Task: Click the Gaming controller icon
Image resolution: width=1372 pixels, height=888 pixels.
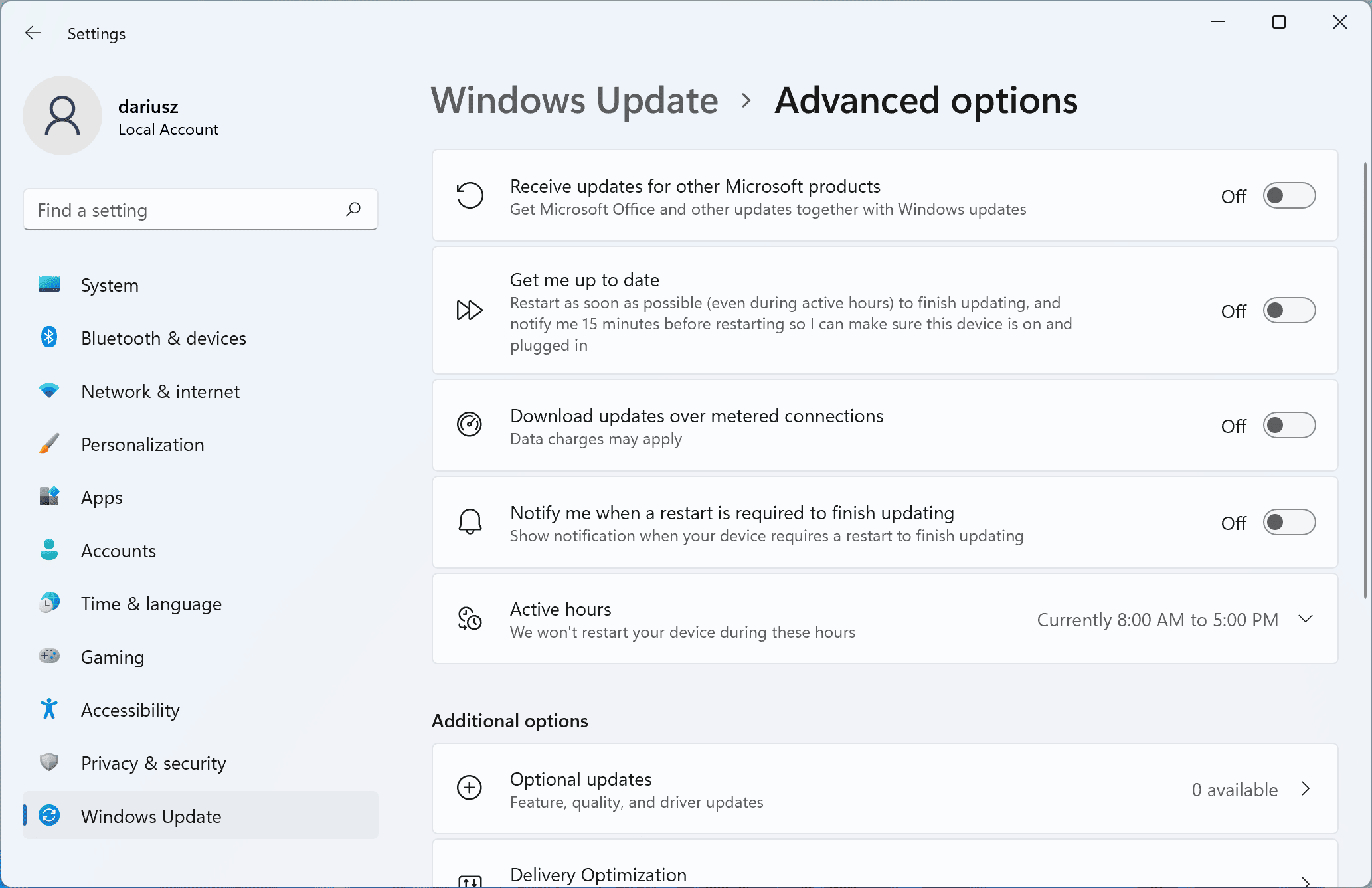Action: [49, 656]
